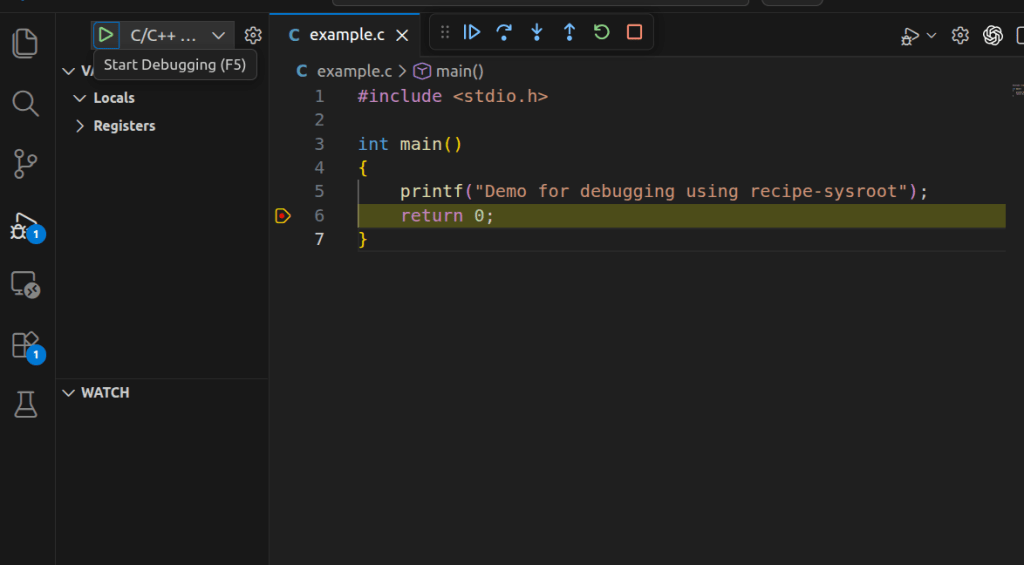Open launch.json with the gear icon
Screen dimensions: 1024x565
point(253,35)
